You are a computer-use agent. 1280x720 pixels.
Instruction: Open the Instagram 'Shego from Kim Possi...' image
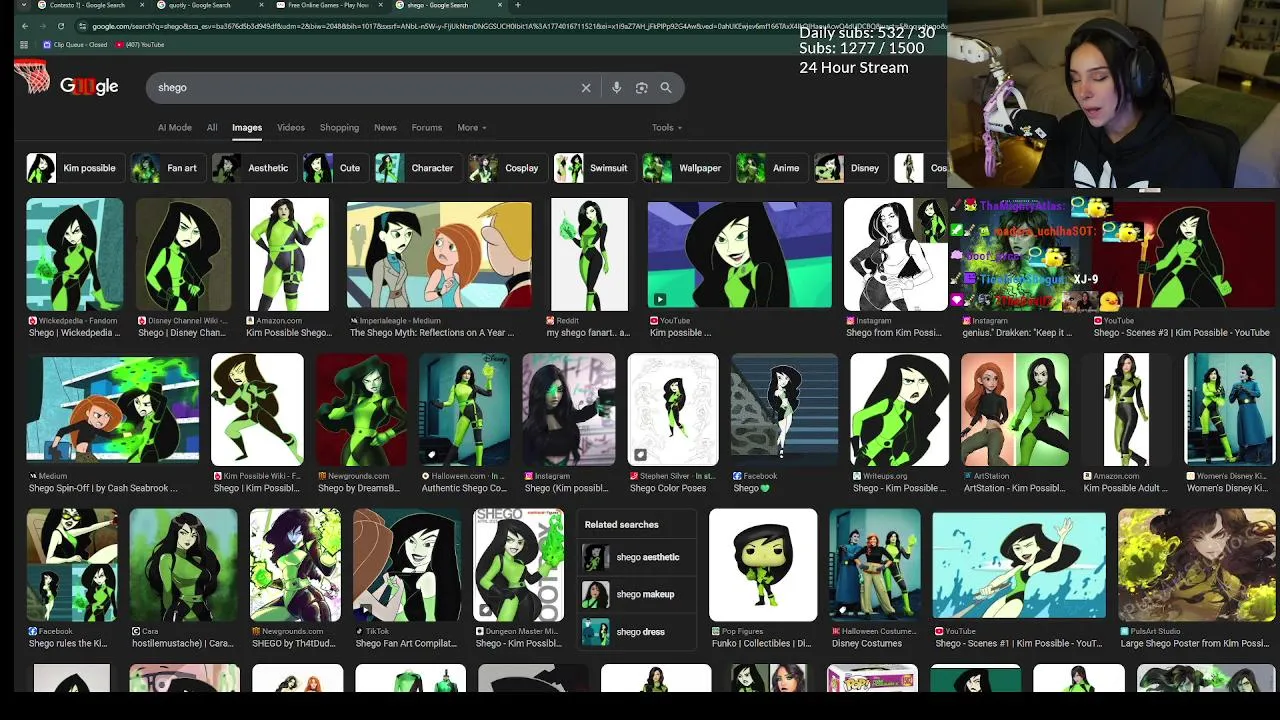point(895,255)
